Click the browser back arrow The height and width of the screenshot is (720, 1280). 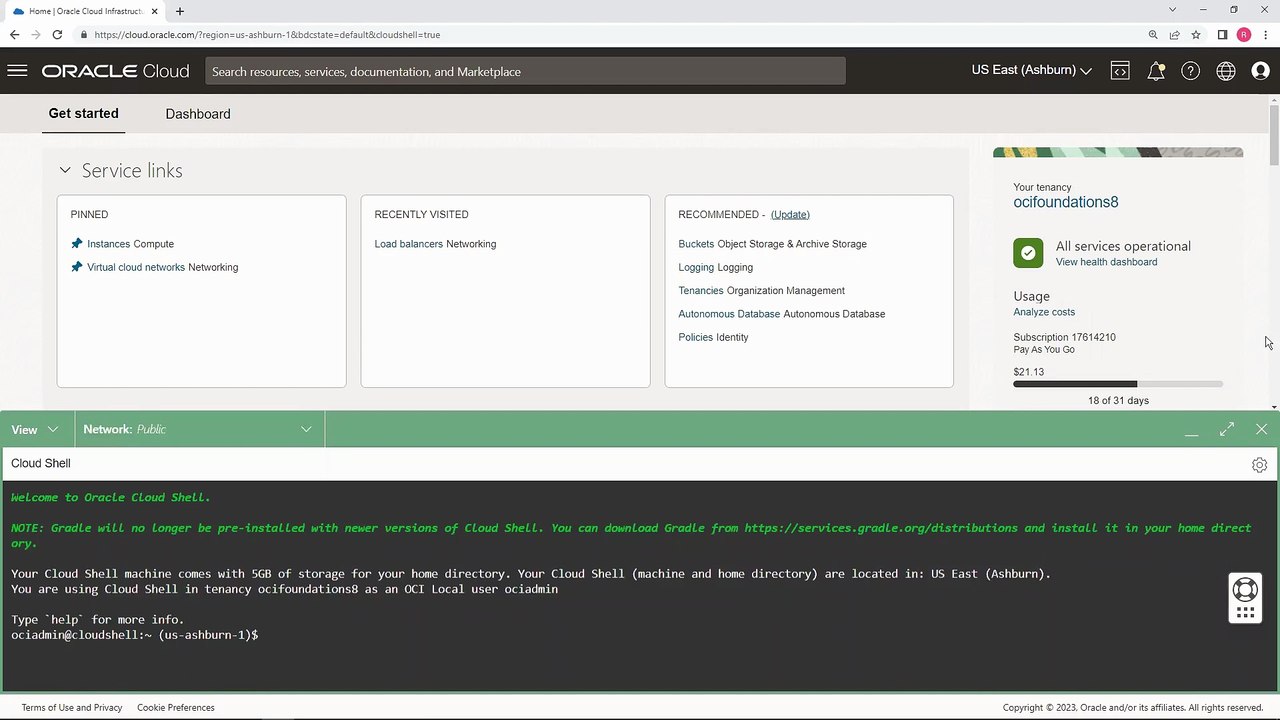tap(14, 34)
